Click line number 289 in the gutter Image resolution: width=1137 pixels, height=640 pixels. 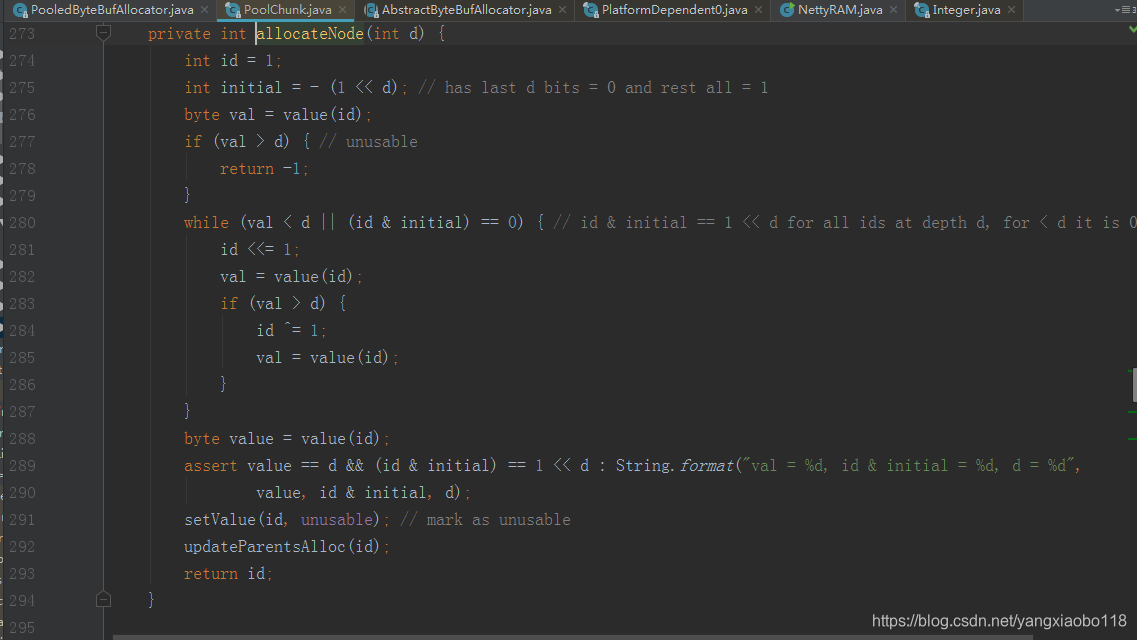point(22,465)
